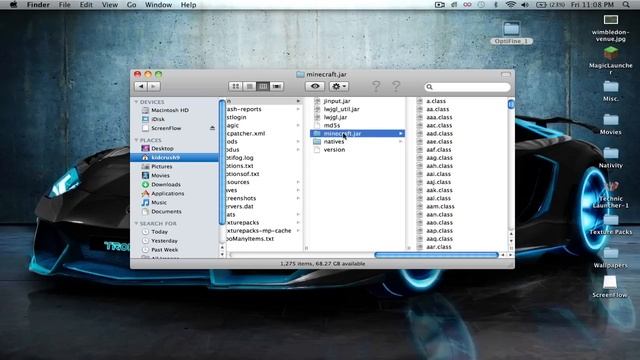
Task: Open the View menu
Action: tap(109, 4)
